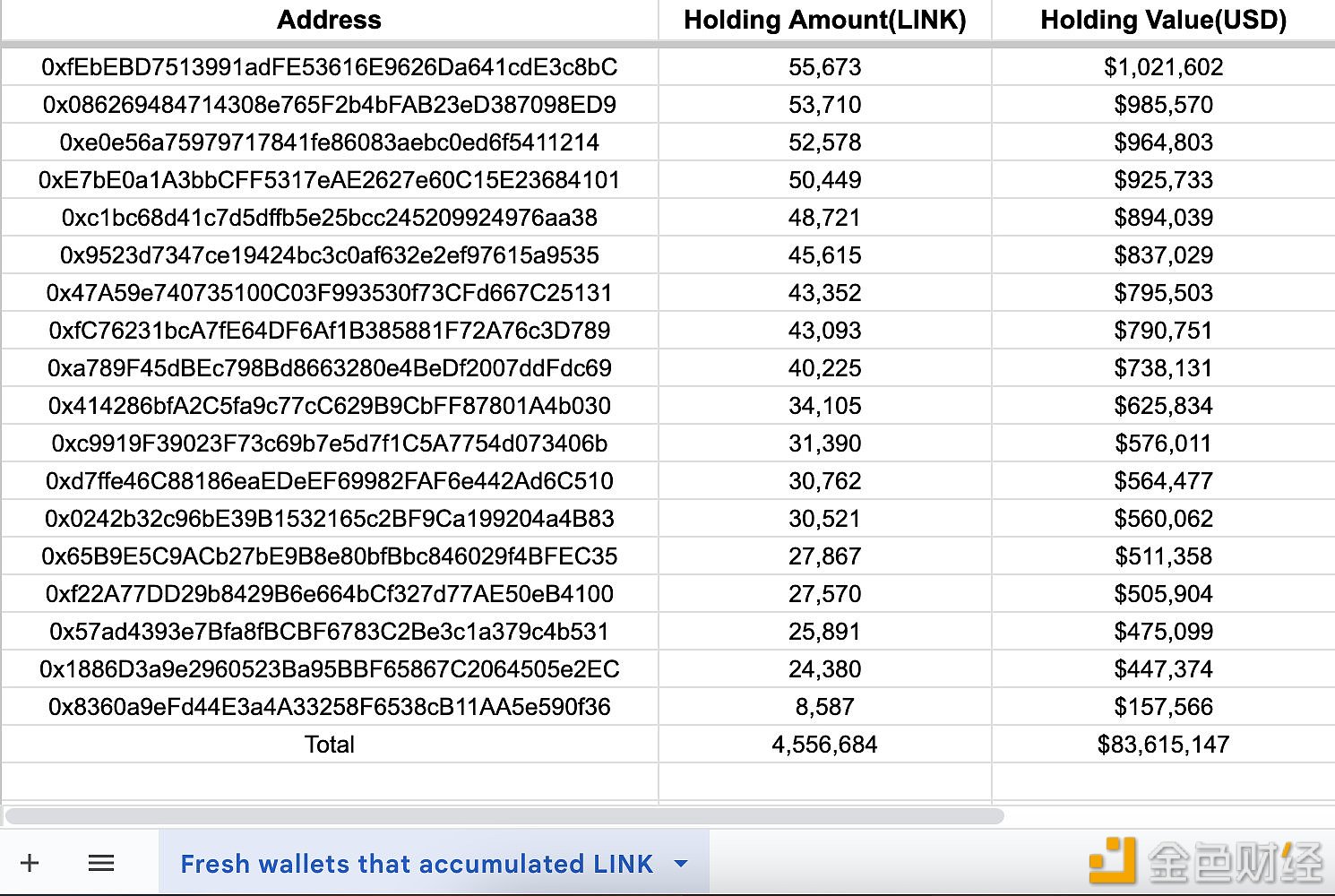Select holding value $795,503
The width and height of the screenshot is (1335, 896).
coord(1163,293)
